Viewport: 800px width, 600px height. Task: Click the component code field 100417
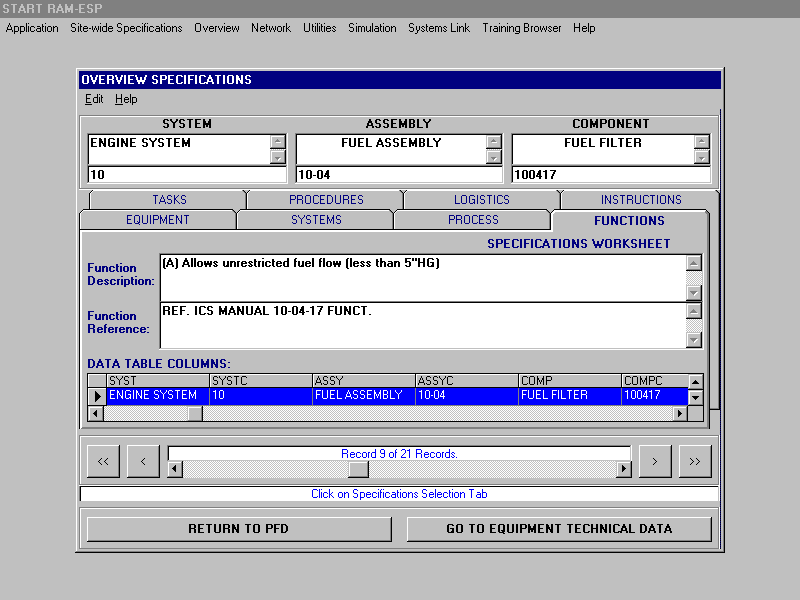point(611,174)
